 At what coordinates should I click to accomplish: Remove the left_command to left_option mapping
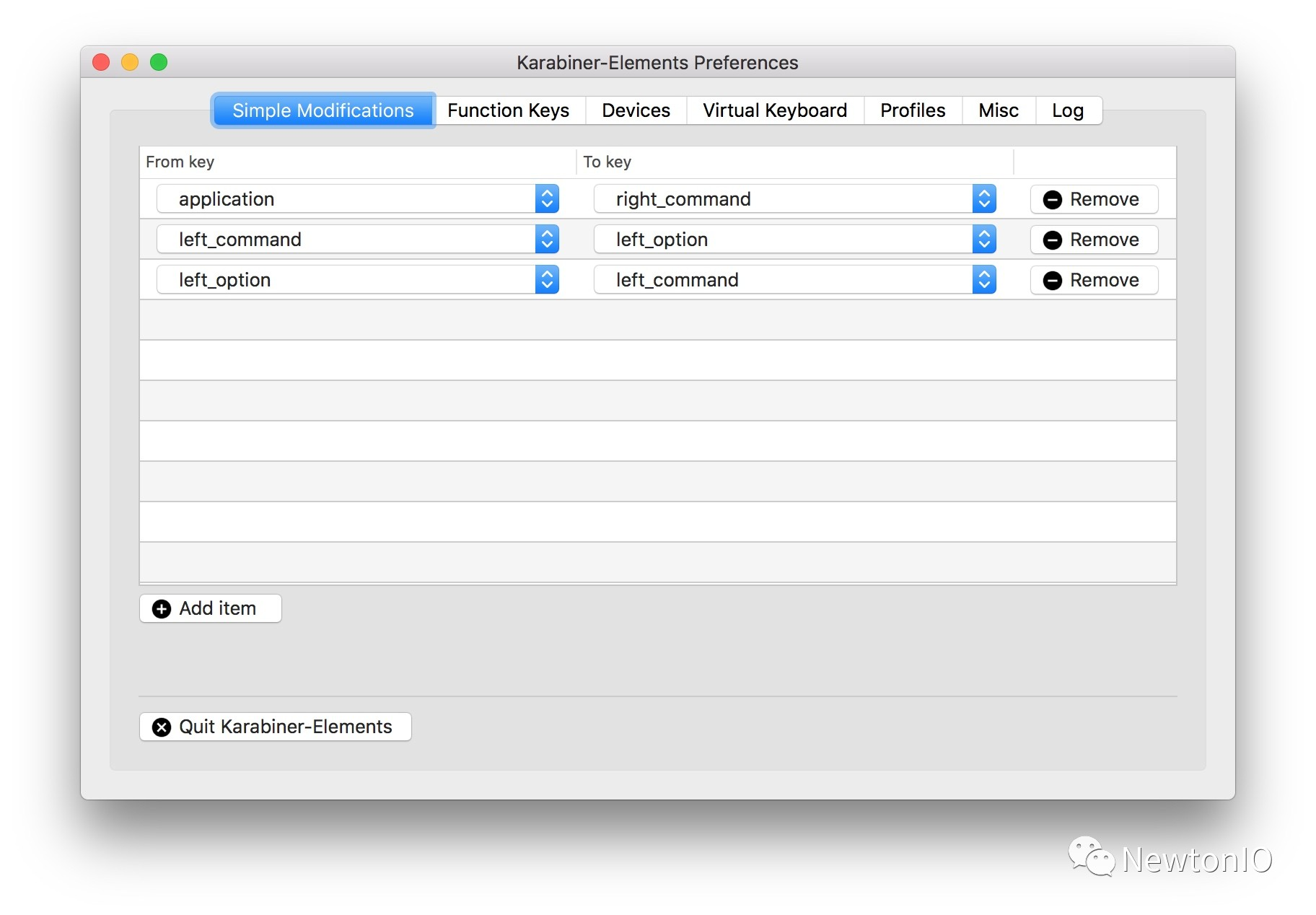pyautogui.click(x=1094, y=240)
